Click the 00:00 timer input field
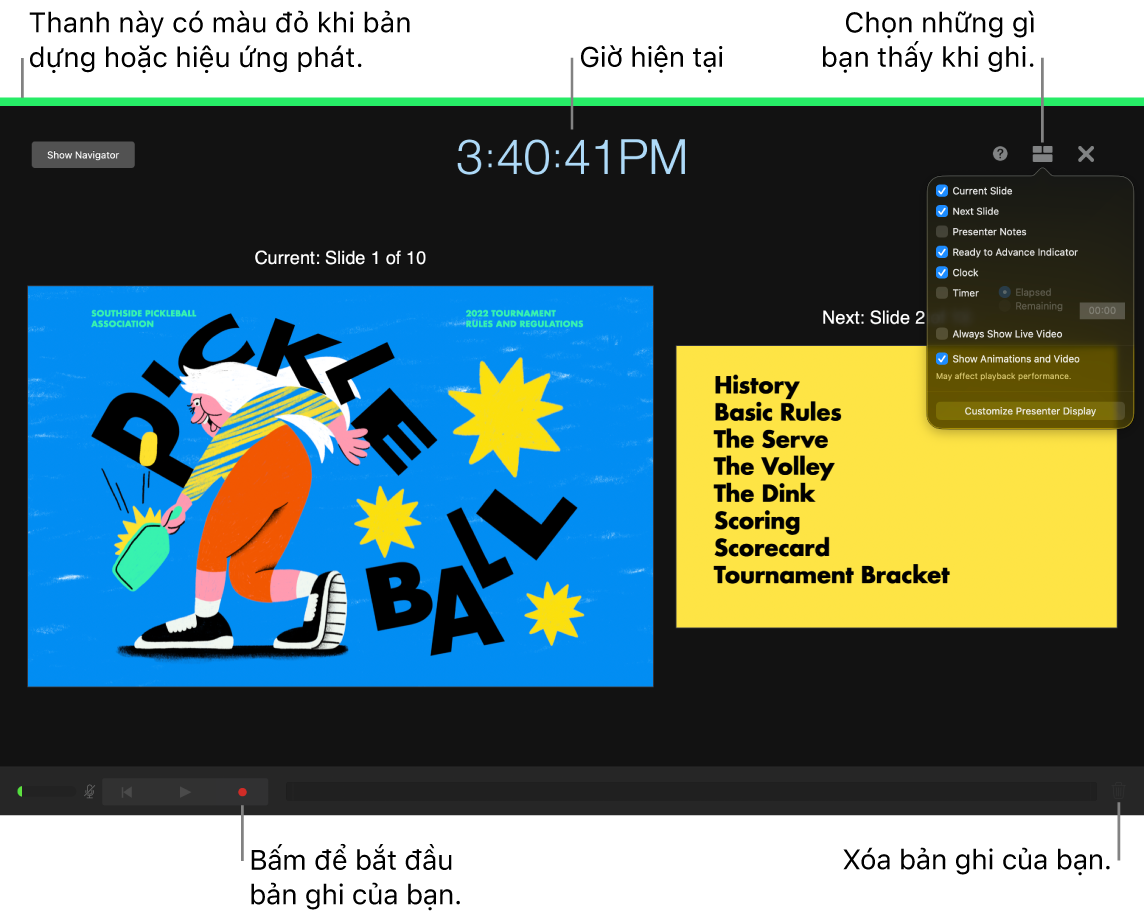This screenshot has width=1144, height=923. [x=1102, y=310]
